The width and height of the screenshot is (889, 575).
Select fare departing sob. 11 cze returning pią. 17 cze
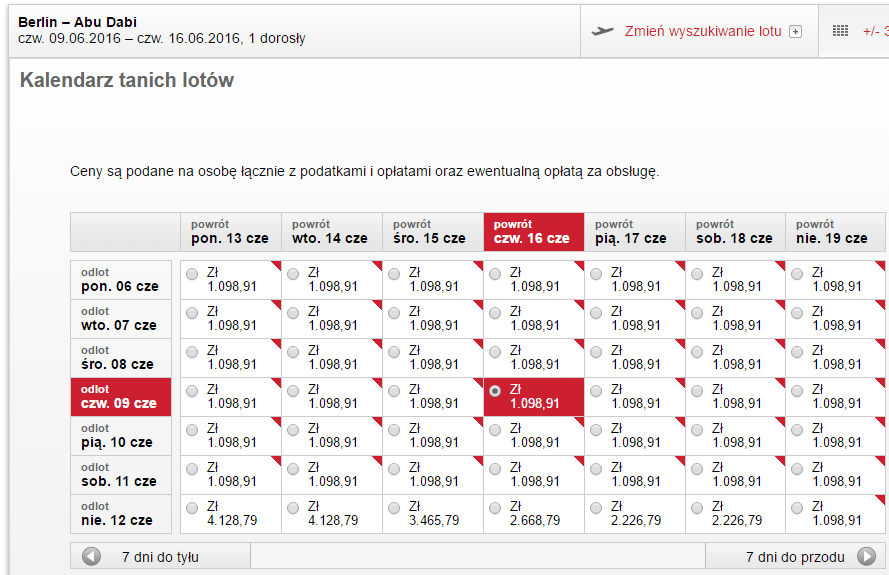(596, 469)
